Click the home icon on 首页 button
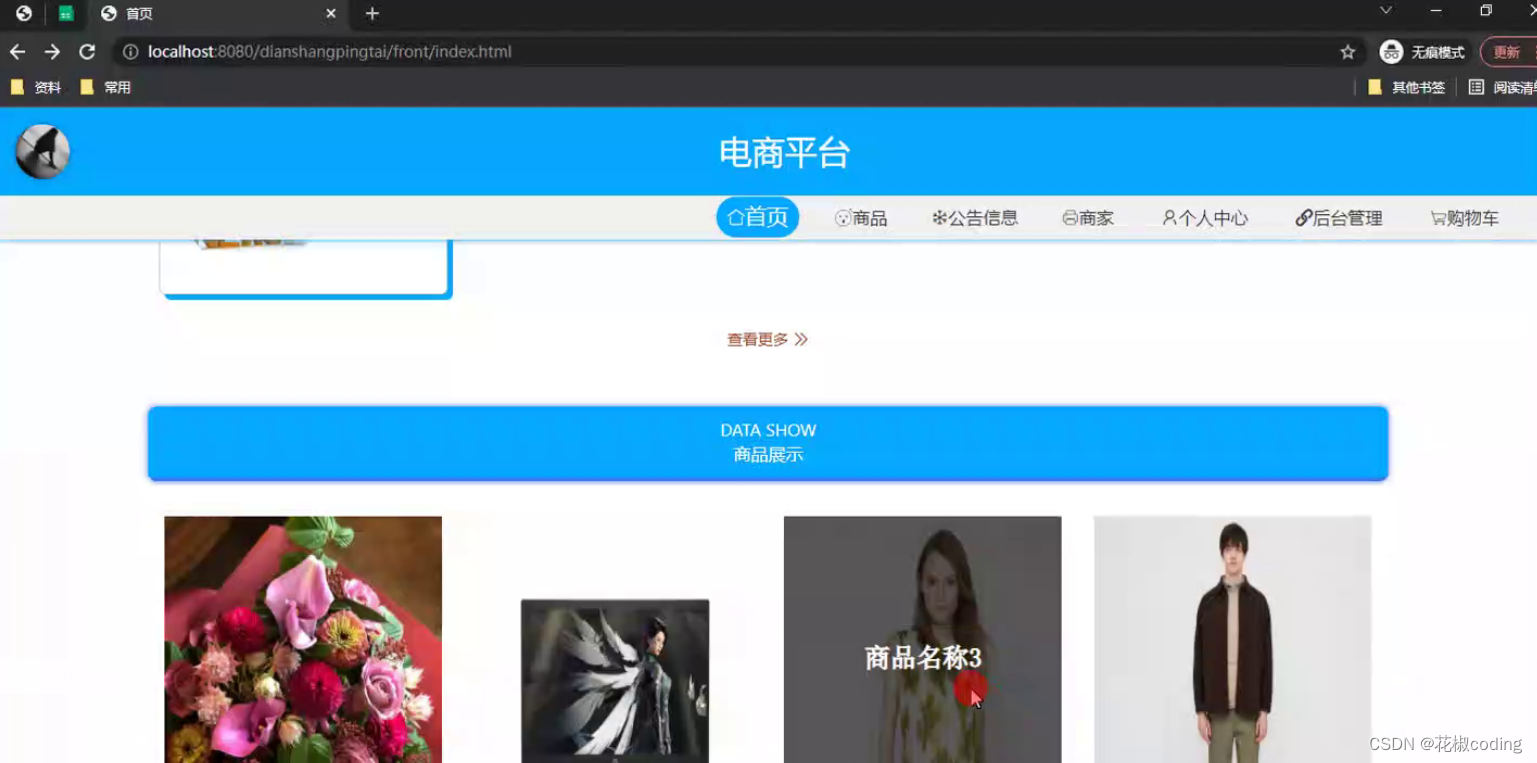The height and width of the screenshot is (763, 1537). coord(737,217)
